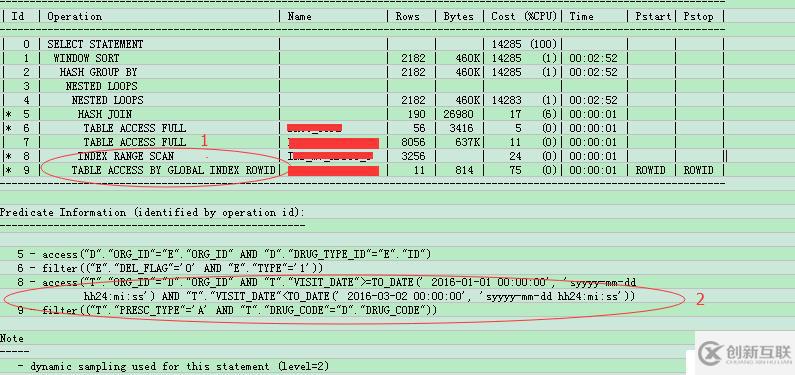Select the SELECT STATEMENT row
Image resolution: width=795 pixels, height=375 pixels.
[363, 44]
